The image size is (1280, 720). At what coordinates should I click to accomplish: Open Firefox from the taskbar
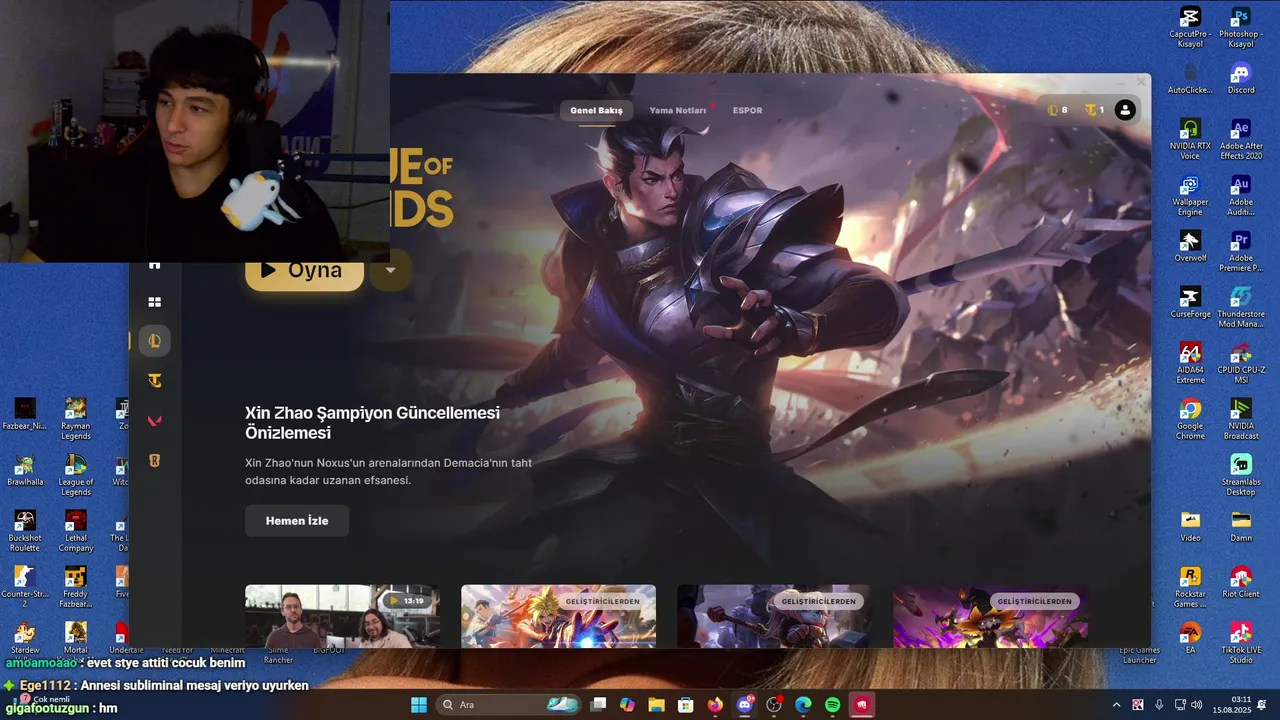[x=715, y=705]
